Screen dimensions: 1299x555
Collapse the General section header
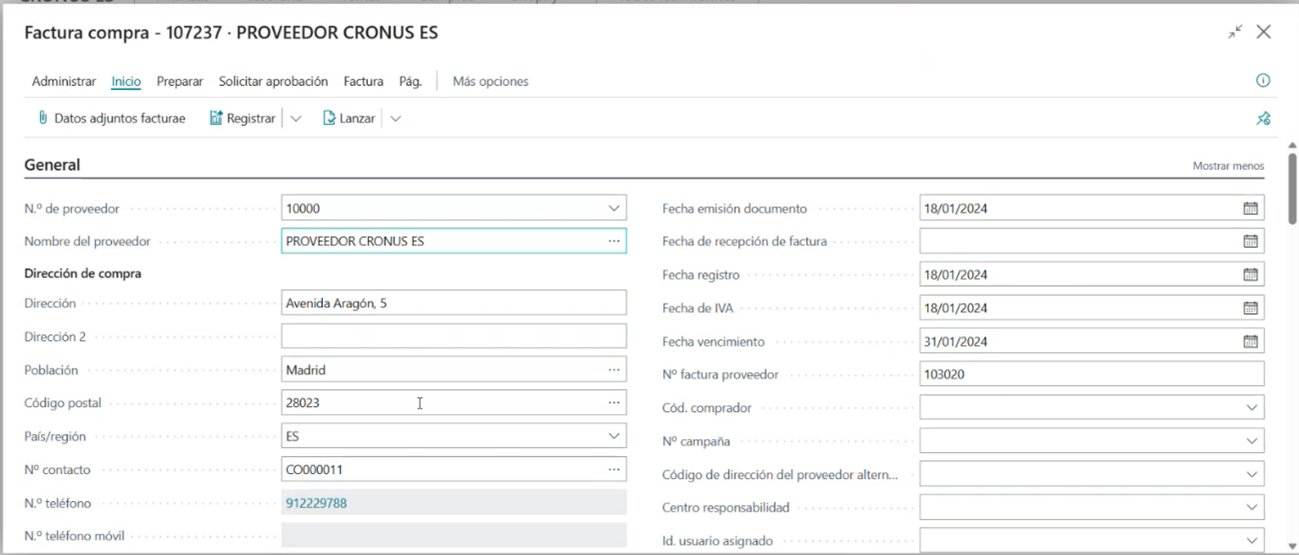[x=52, y=165]
